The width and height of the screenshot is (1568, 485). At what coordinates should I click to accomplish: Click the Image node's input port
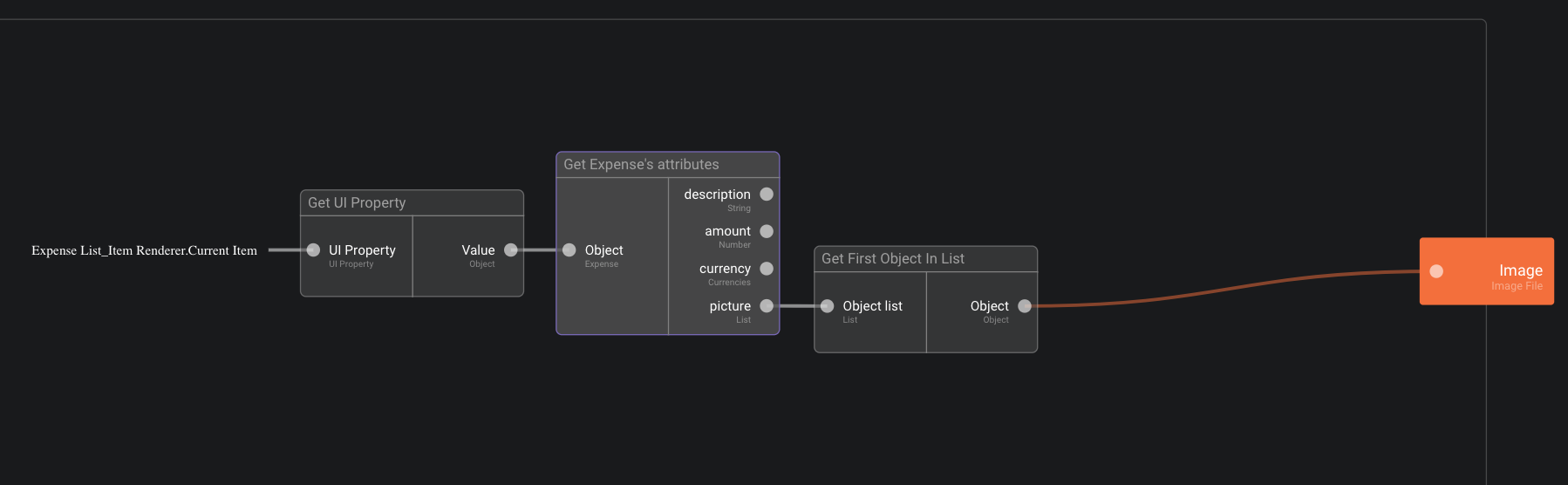(1436, 271)
